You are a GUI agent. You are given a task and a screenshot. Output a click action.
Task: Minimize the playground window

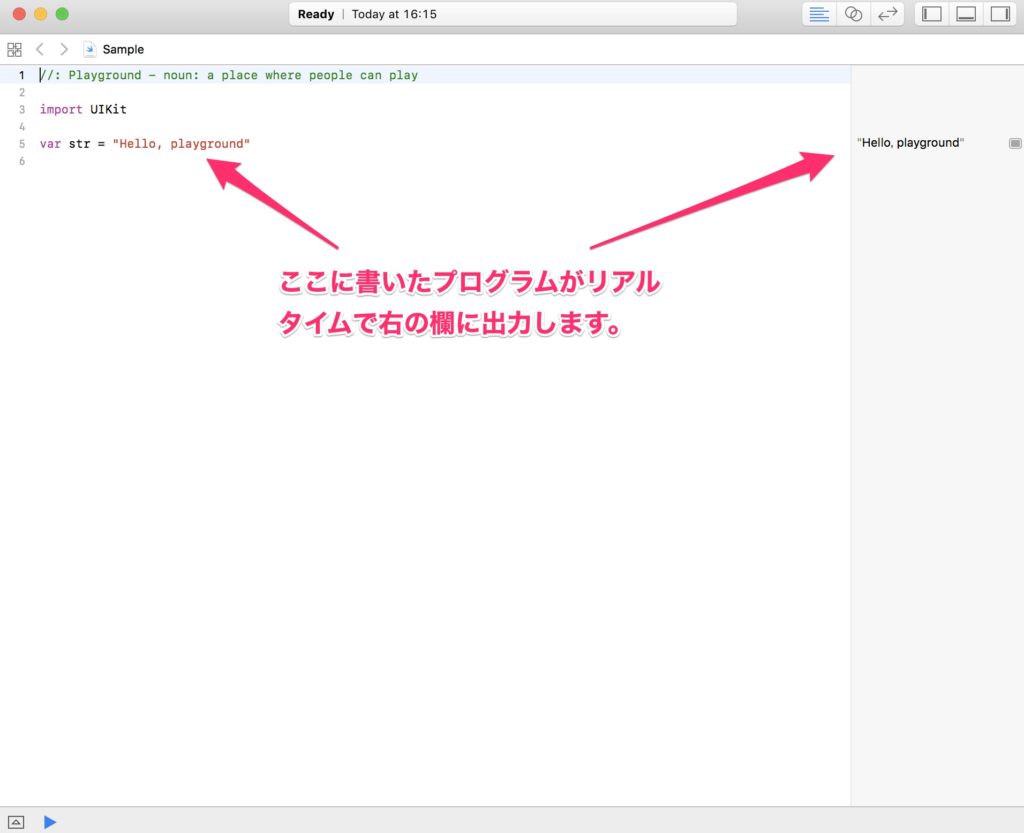pyautogui.click(x=40, y=14)
